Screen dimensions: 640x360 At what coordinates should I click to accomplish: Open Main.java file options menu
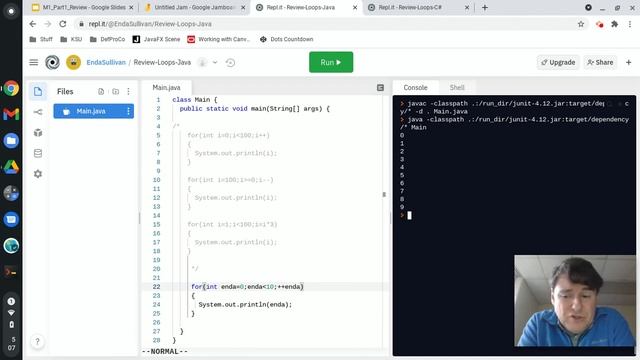[129, 111]
